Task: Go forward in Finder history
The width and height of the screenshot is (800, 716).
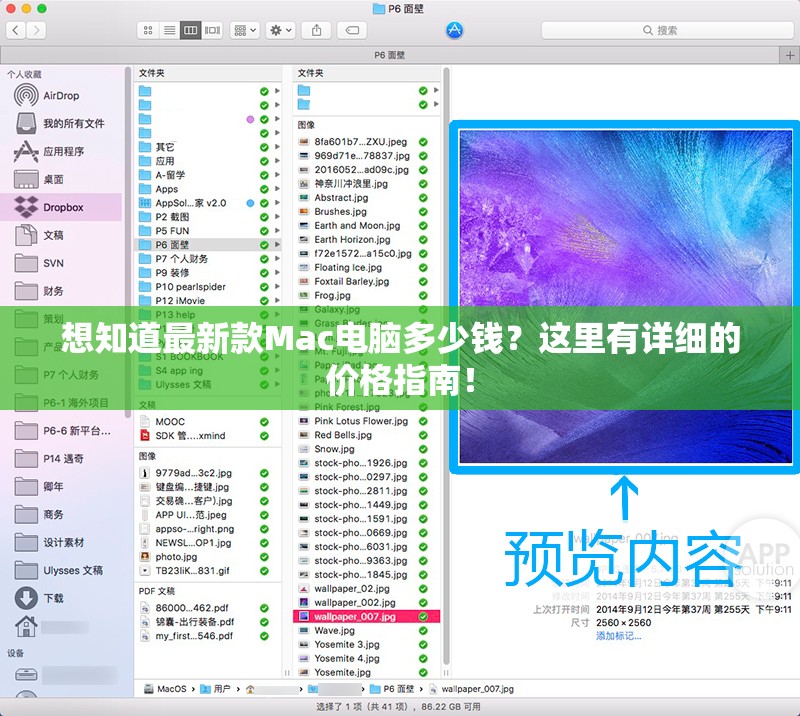Action: pyautogui.click(x=36, y=31)
